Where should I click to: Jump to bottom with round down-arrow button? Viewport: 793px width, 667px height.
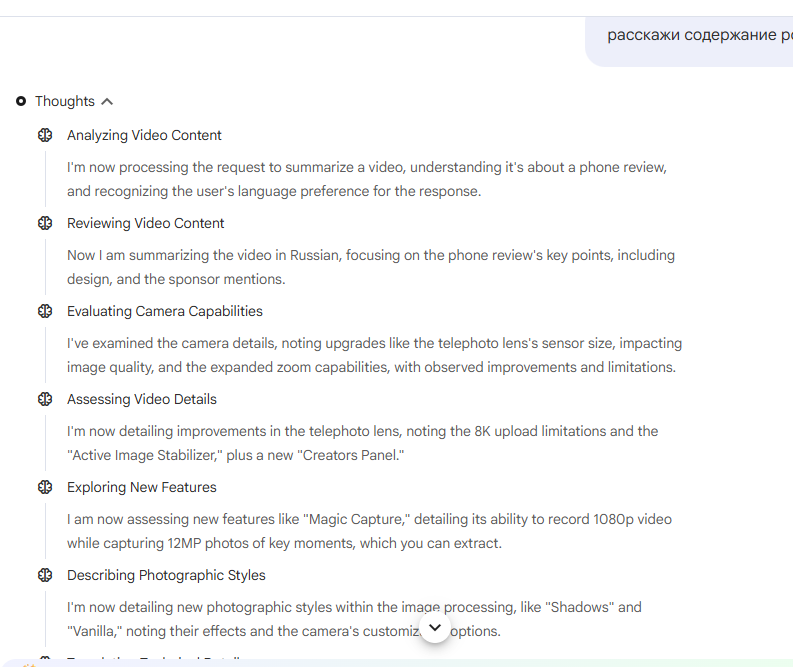tap(435, 628)
